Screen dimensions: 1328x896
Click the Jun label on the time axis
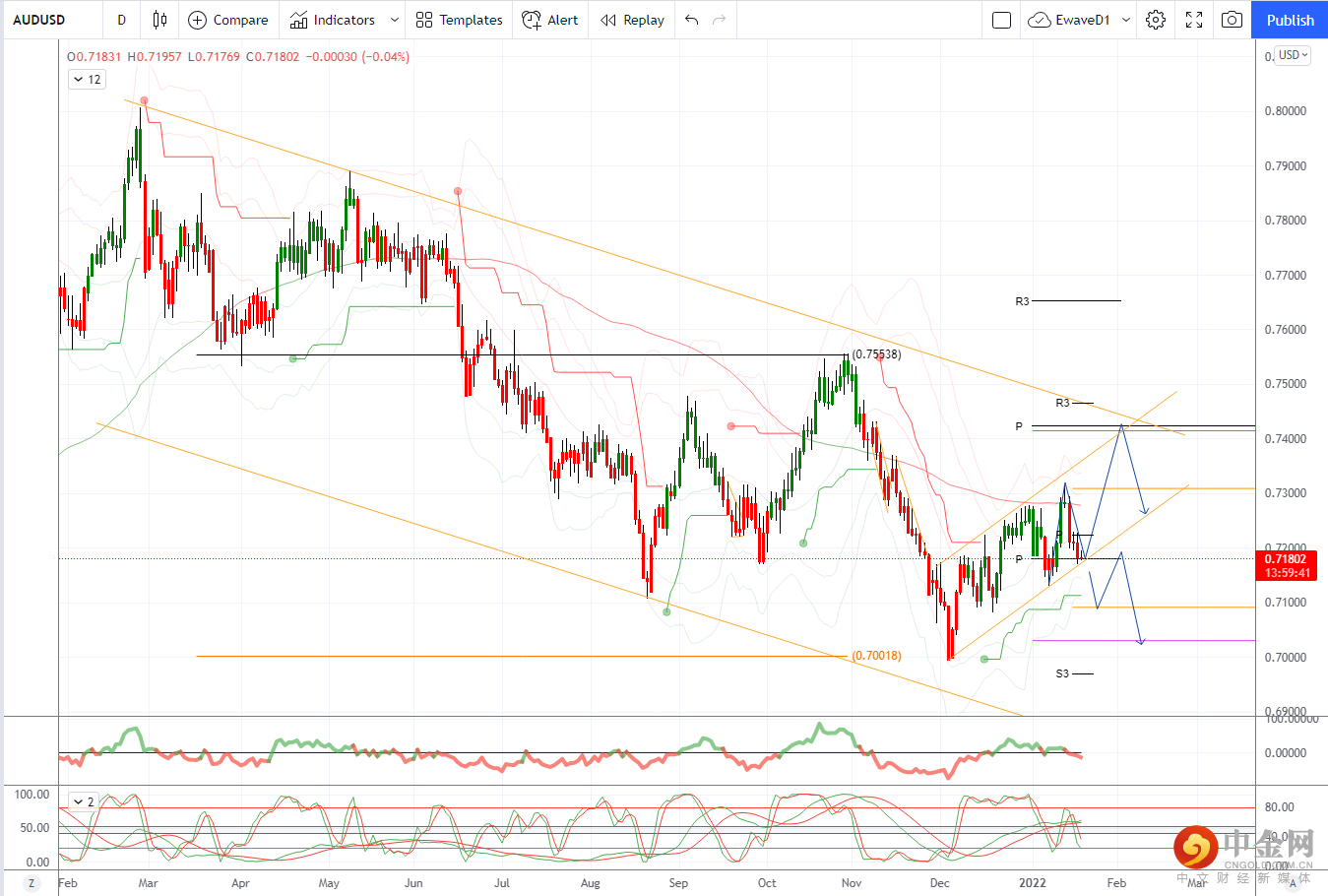coord(413,883)
